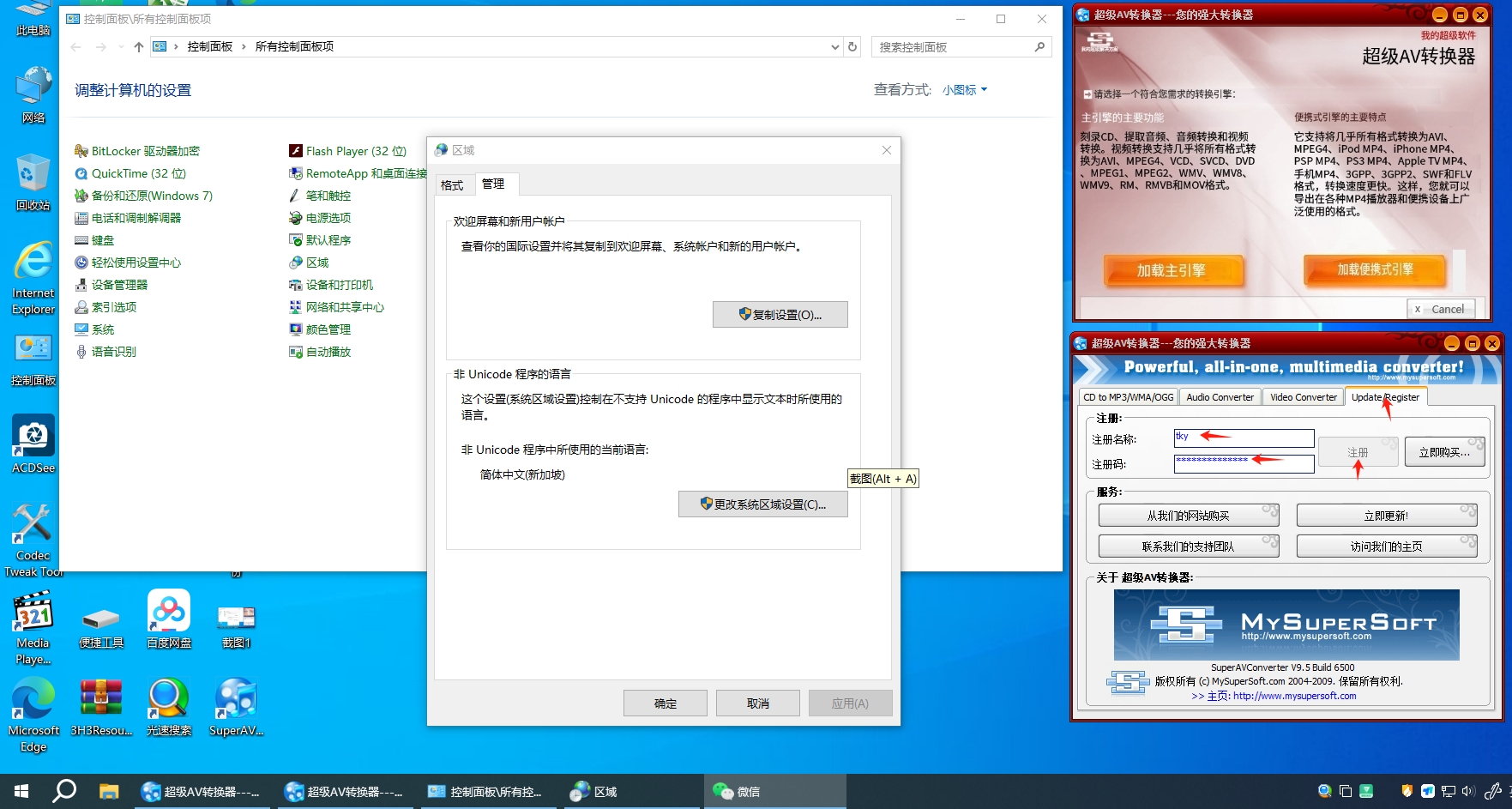Image resolution: width=1512 pixels, height=809 pixels.
Task: Switch to Audio Converter tab
Action: click(1220, 397)
